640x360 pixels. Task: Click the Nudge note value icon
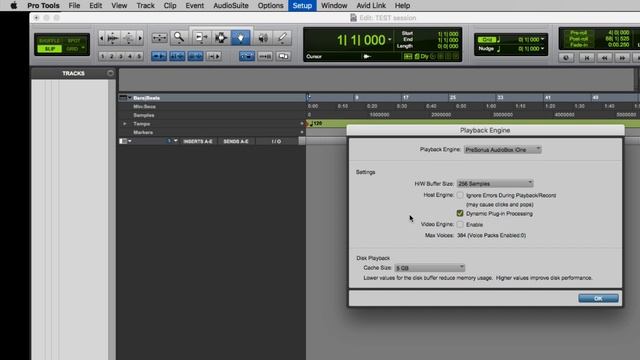(499, 49)
